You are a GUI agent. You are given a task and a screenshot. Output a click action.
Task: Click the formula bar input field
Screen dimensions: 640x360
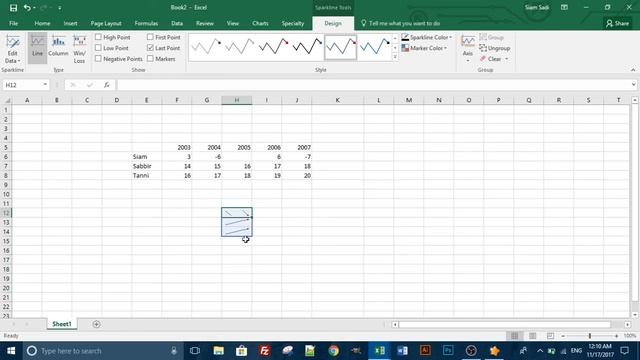373,85
